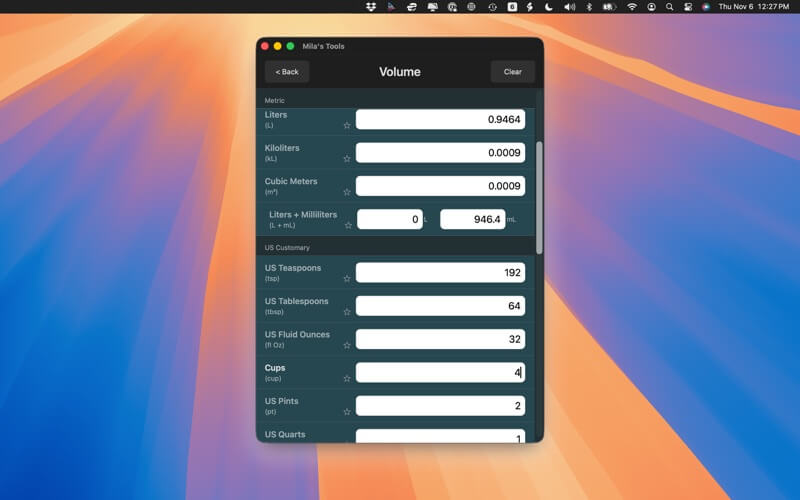Favorite Liters + Milliliters star
This screenshot has width=800, height=500.
click(x=348, y=225)
